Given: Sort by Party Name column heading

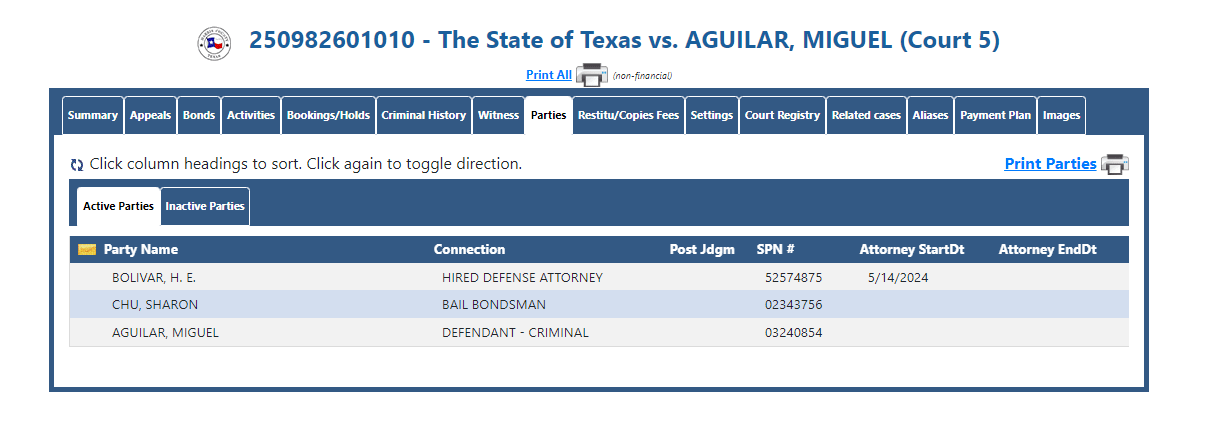Looking at the screenshot, I should click(x=141, y=250).
